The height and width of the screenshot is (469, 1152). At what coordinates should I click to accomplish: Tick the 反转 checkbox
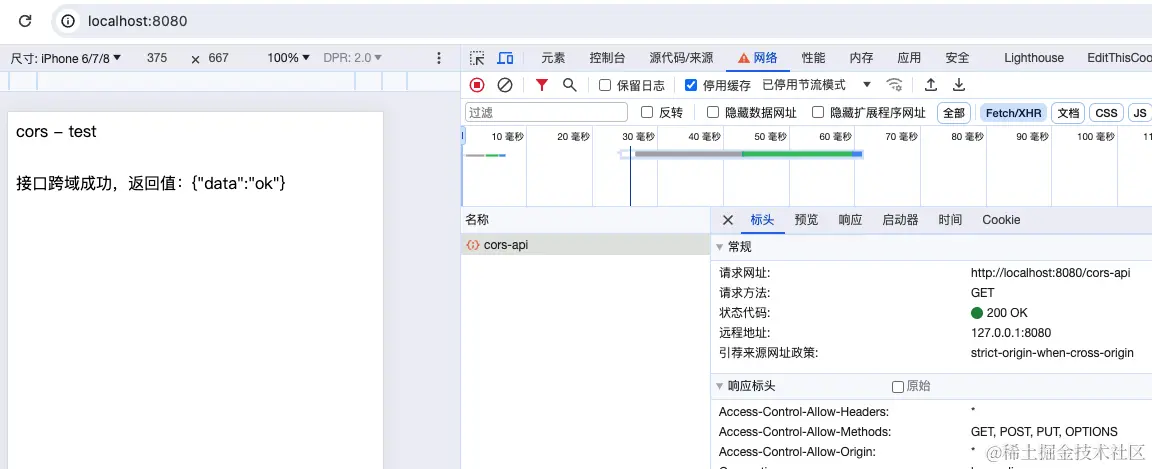click(x=647, y=112)
